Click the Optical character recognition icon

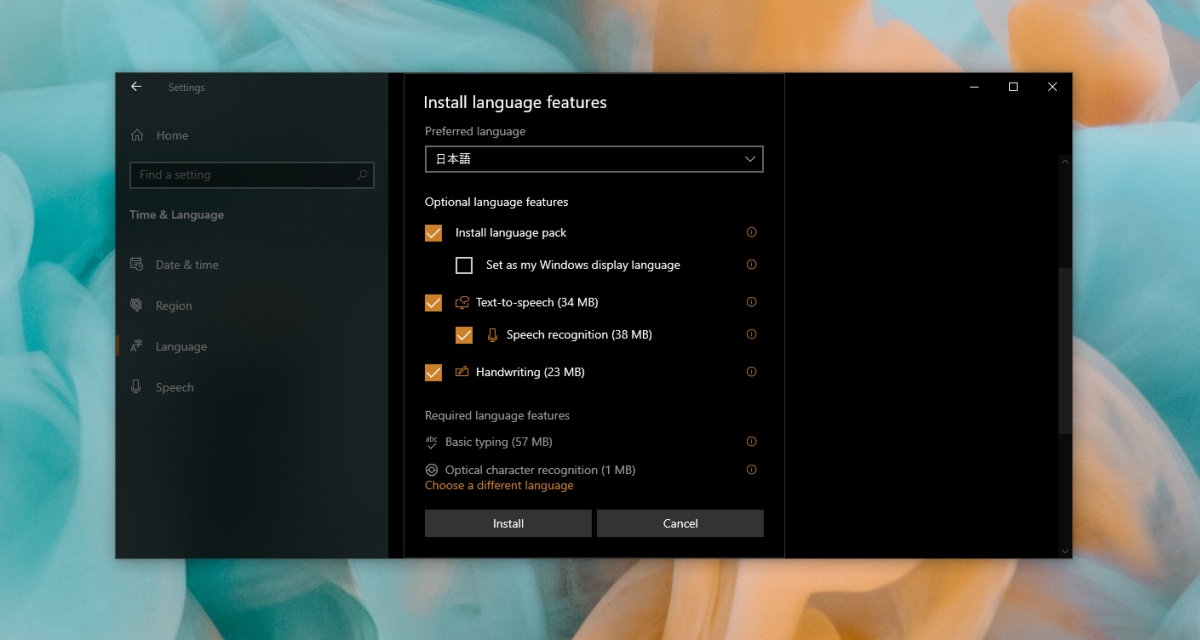(432, 470)
